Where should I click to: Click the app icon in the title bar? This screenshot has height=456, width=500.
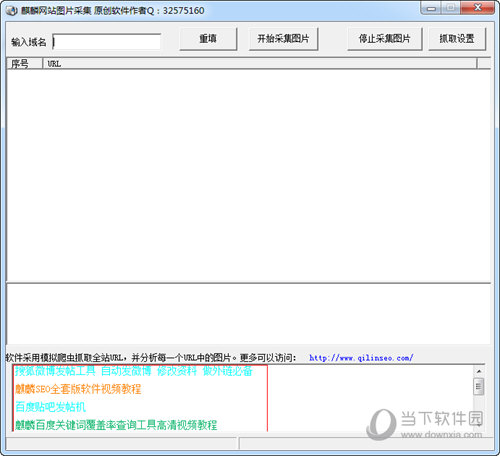[x=11, y=11]
